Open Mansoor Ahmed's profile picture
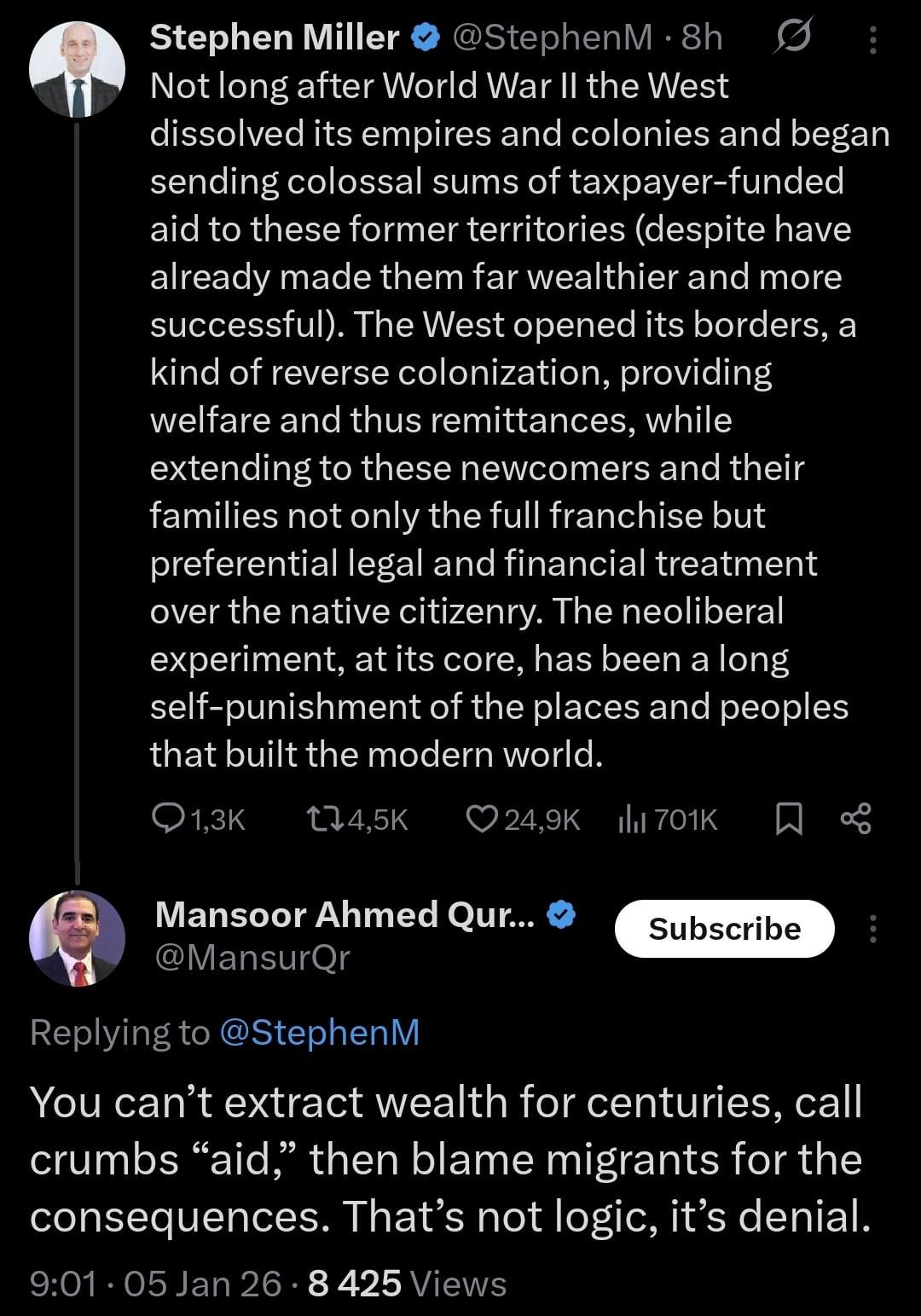 (x=78, y=939)
